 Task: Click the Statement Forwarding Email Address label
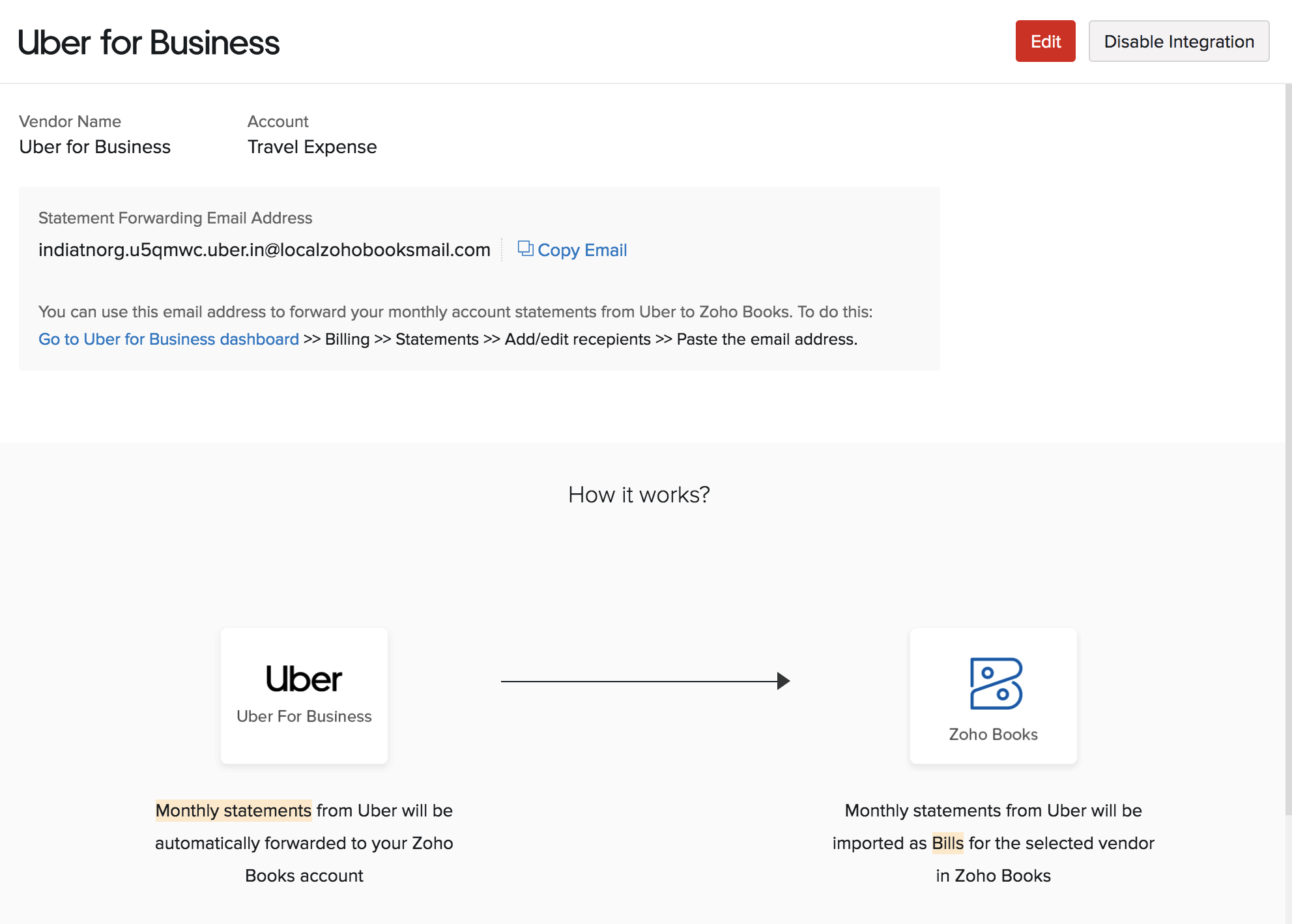(175, 218)
